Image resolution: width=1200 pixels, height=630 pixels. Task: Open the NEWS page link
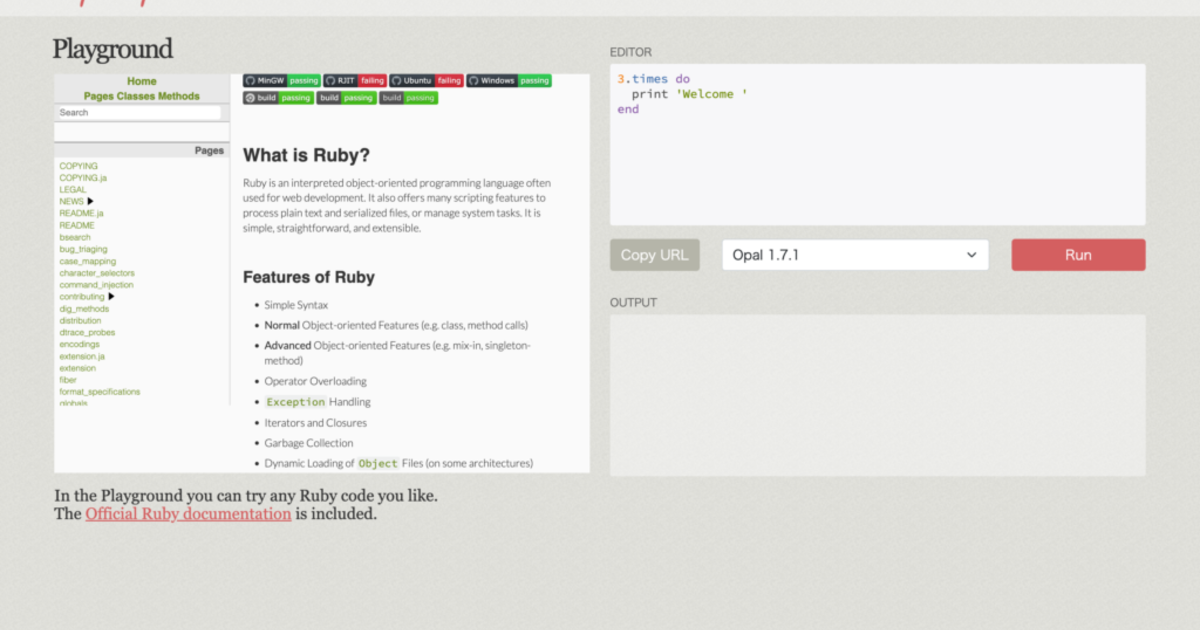pos(71,201)
